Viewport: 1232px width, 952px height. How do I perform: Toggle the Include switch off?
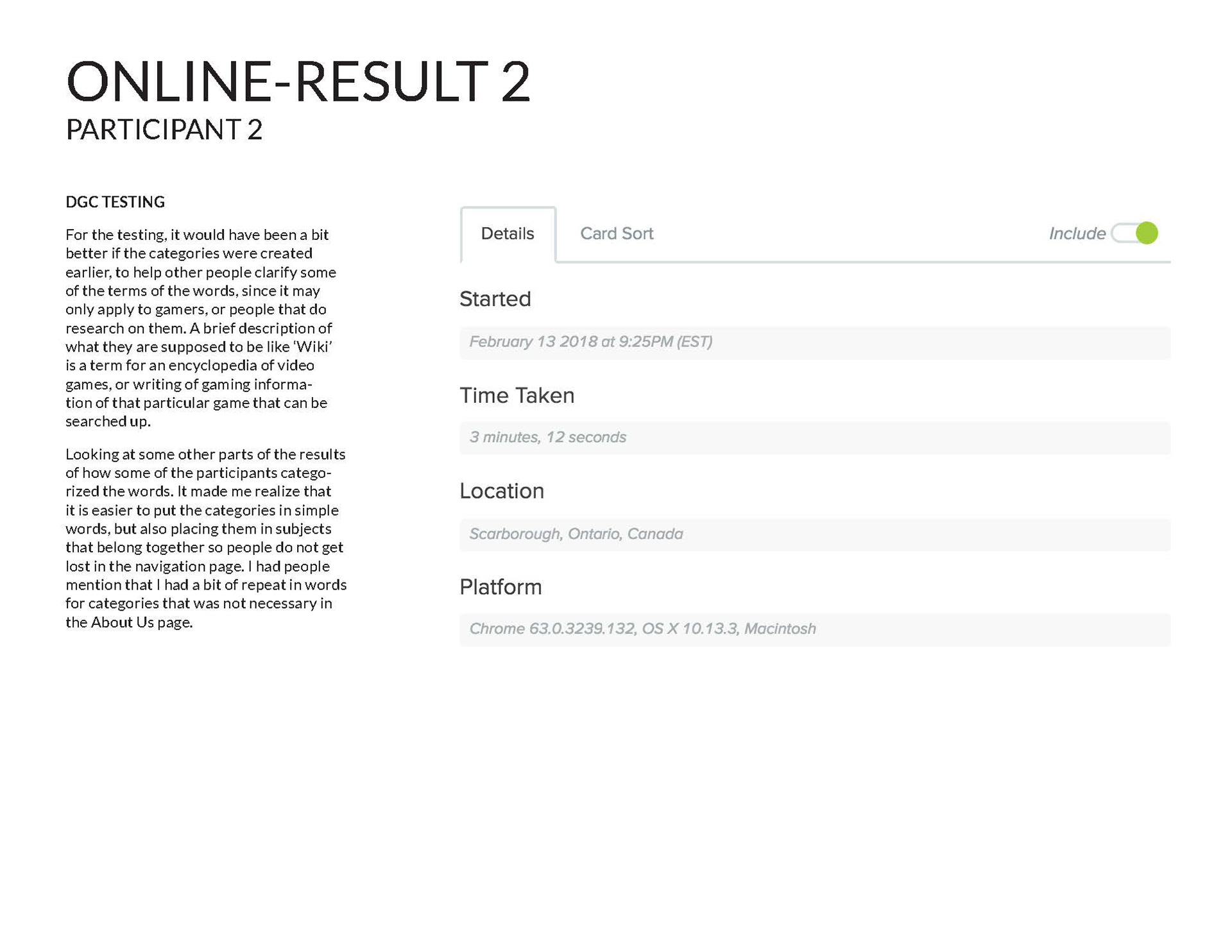(x=1134, y=233)
